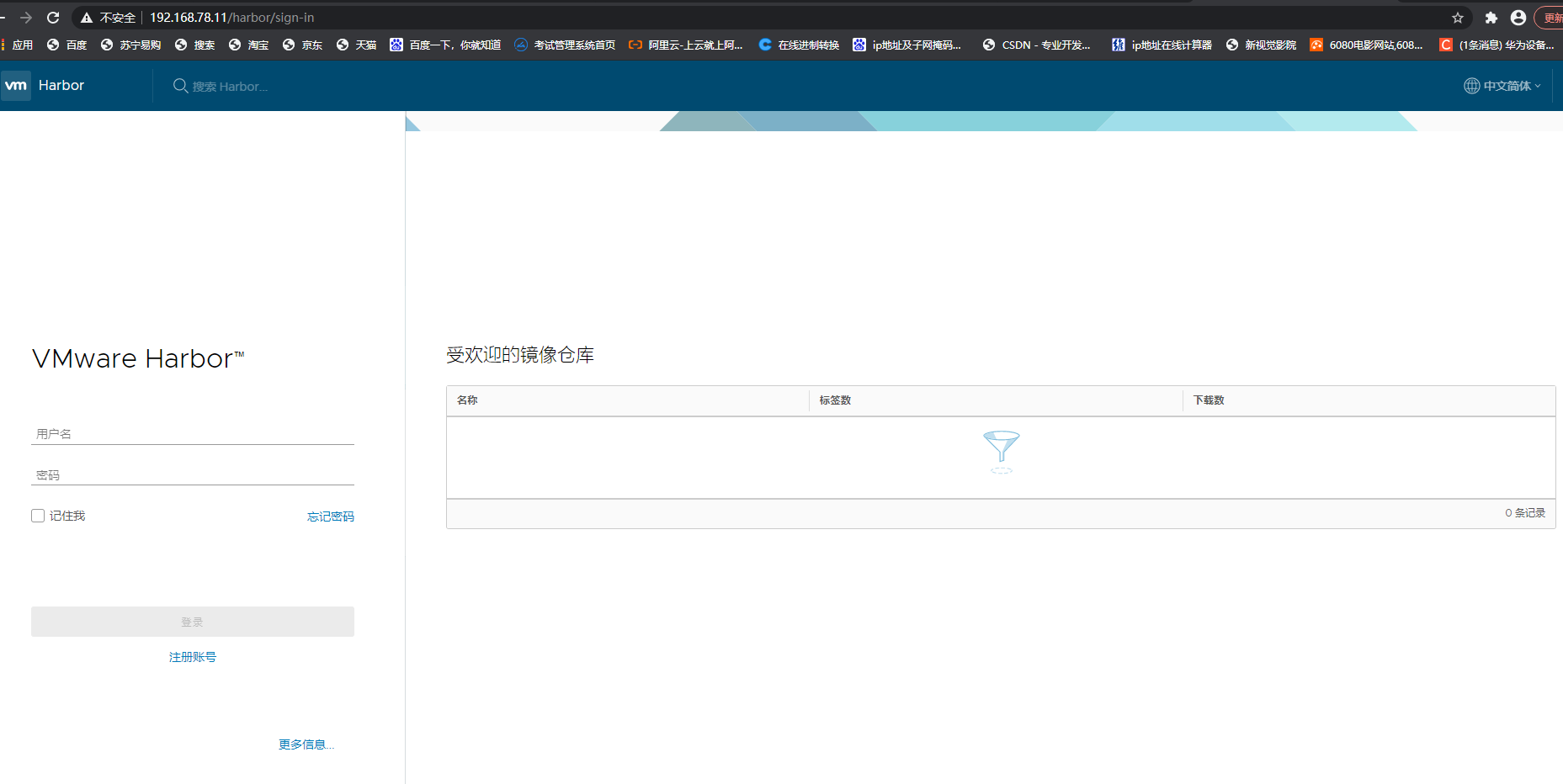Screen dimensions: 1563x784
Task: Open the CSDN - 专业开发 bookmark
Action: [x=1037, y=45]
